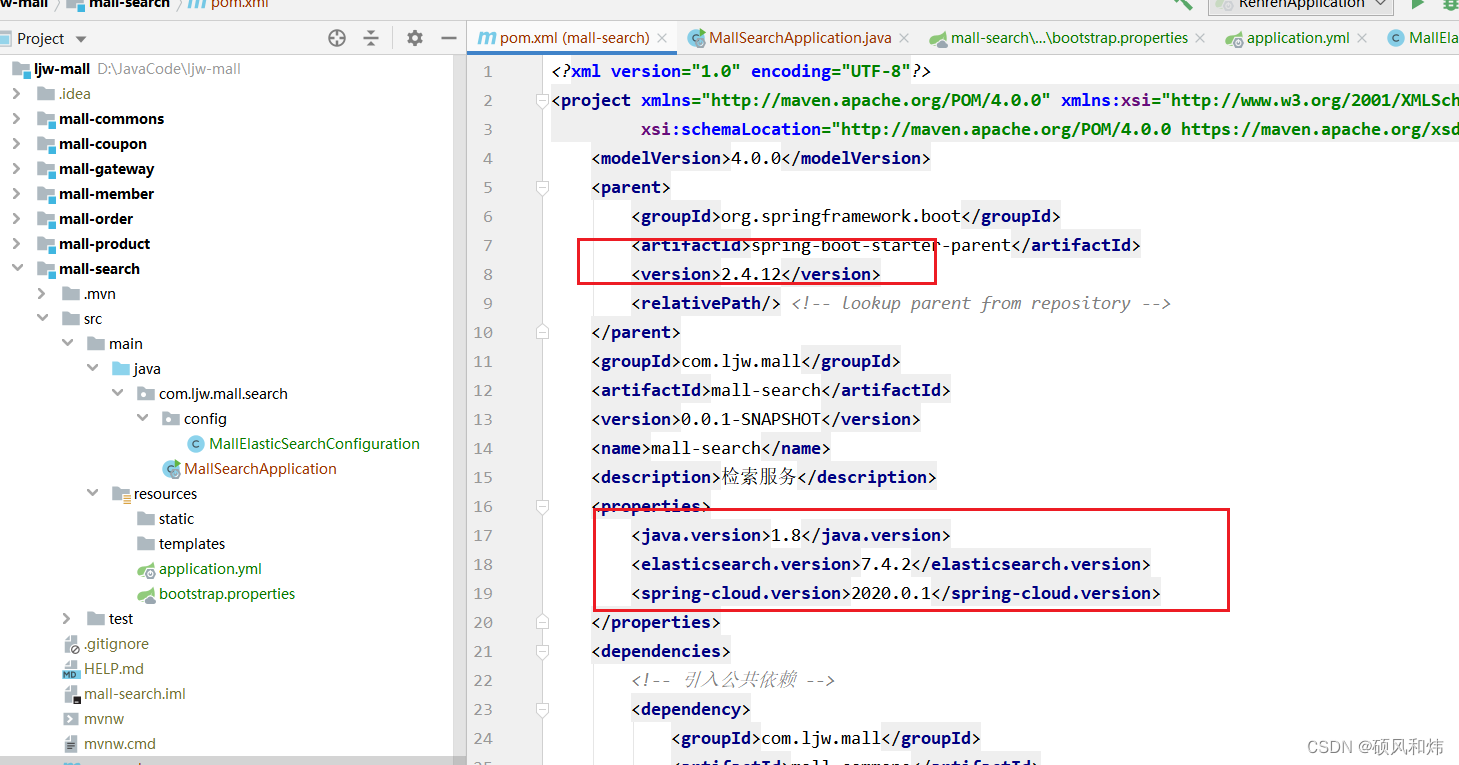Screen dimensions: 1459x765
Task: Expand the .mvn folder
Action: coord(42,294)
